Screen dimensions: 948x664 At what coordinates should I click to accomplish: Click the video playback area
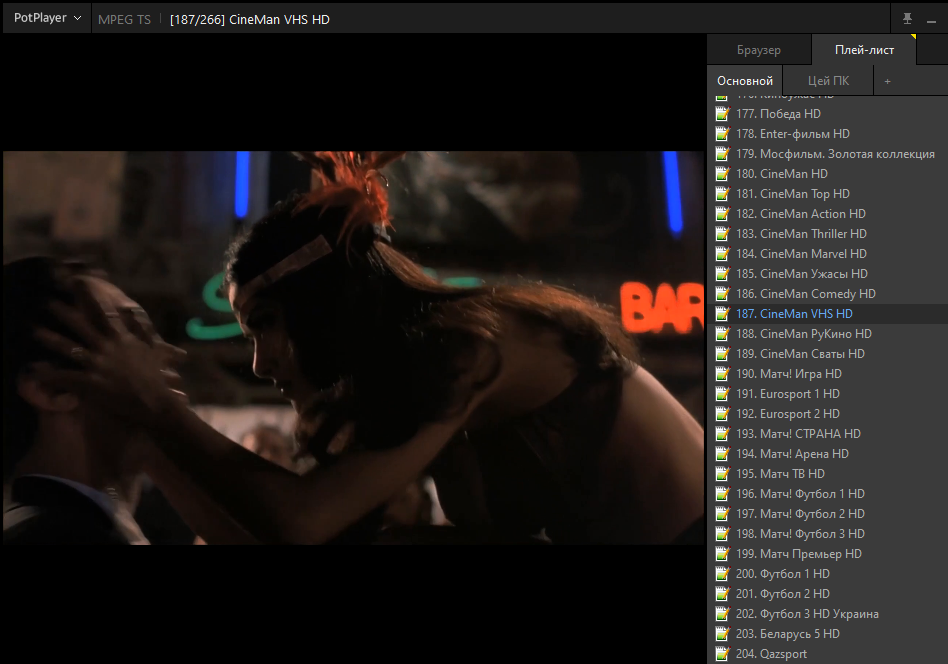[353, 348]
